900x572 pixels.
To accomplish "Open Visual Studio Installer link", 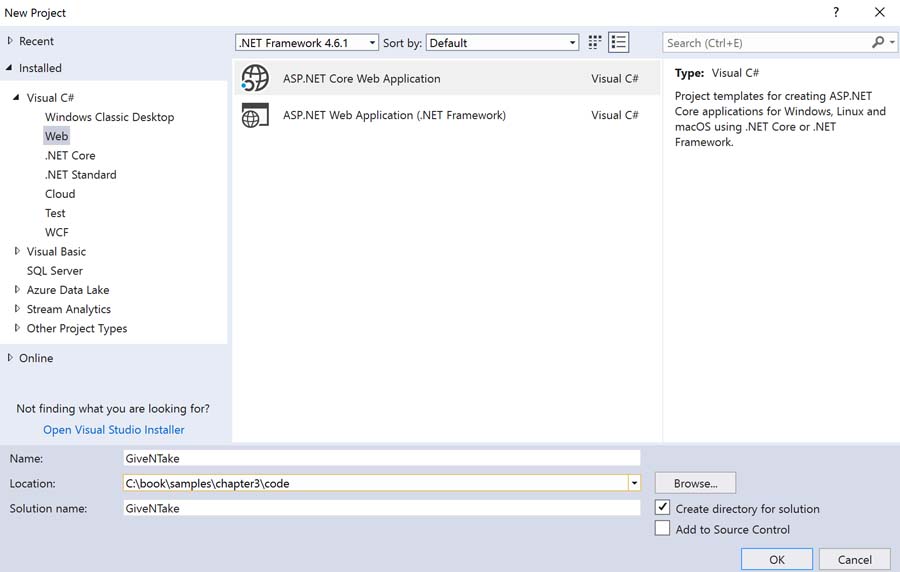I will coord(113,429).
